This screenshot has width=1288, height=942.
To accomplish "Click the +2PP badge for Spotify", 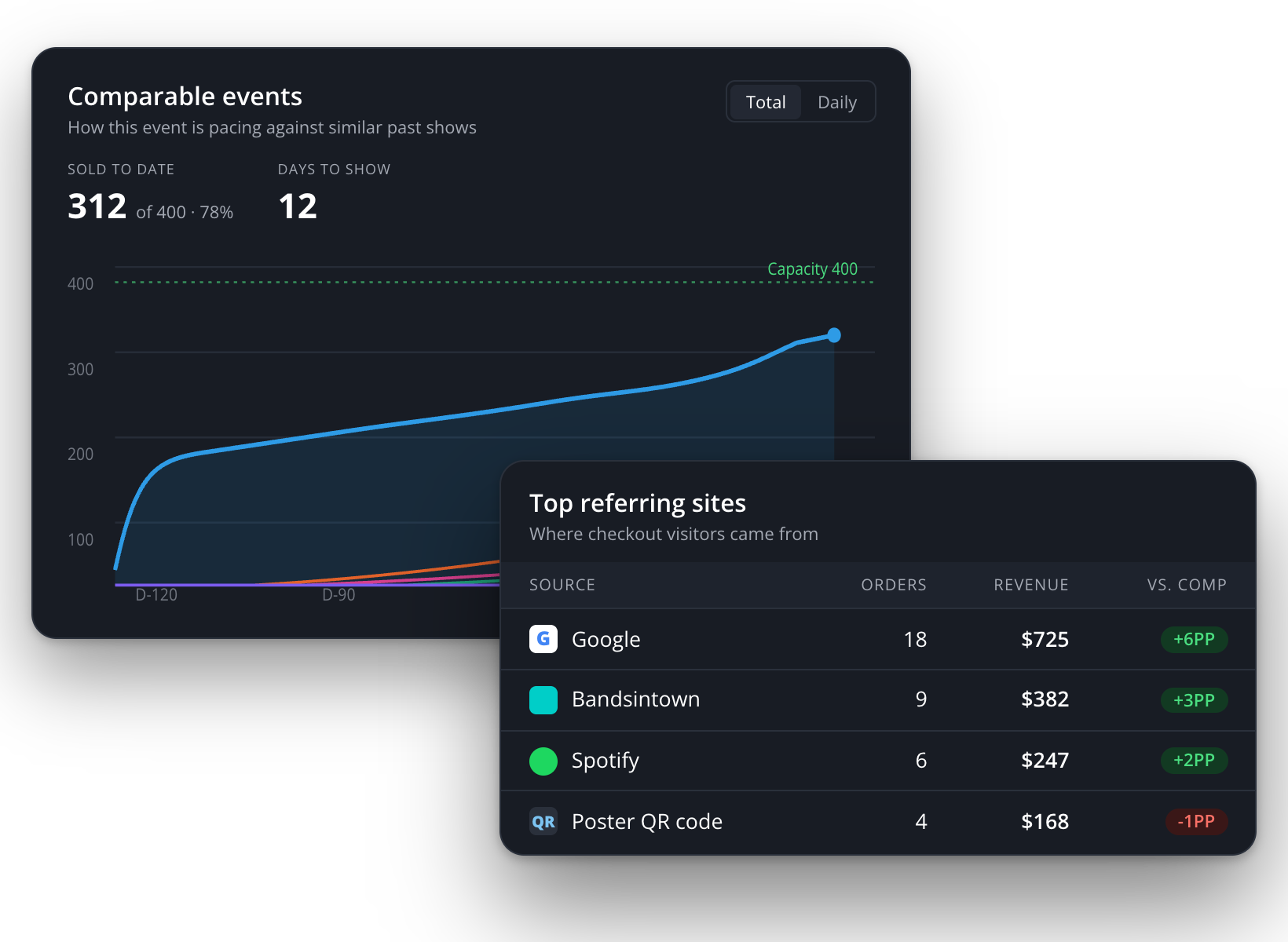I will click(1194, 760).
